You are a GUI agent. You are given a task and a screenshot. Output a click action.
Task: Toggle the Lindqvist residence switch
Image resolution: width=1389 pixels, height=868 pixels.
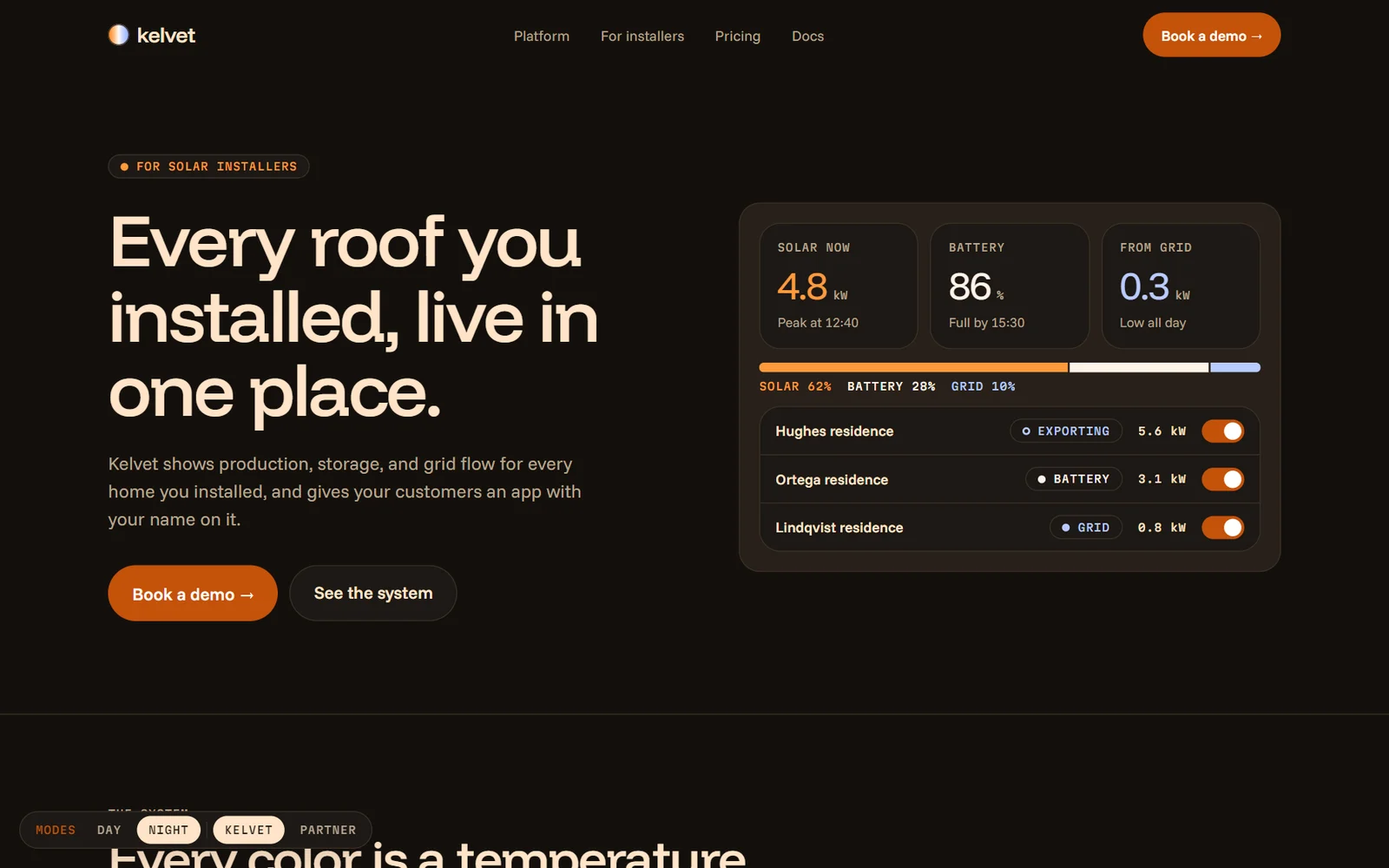(1222, 528)
